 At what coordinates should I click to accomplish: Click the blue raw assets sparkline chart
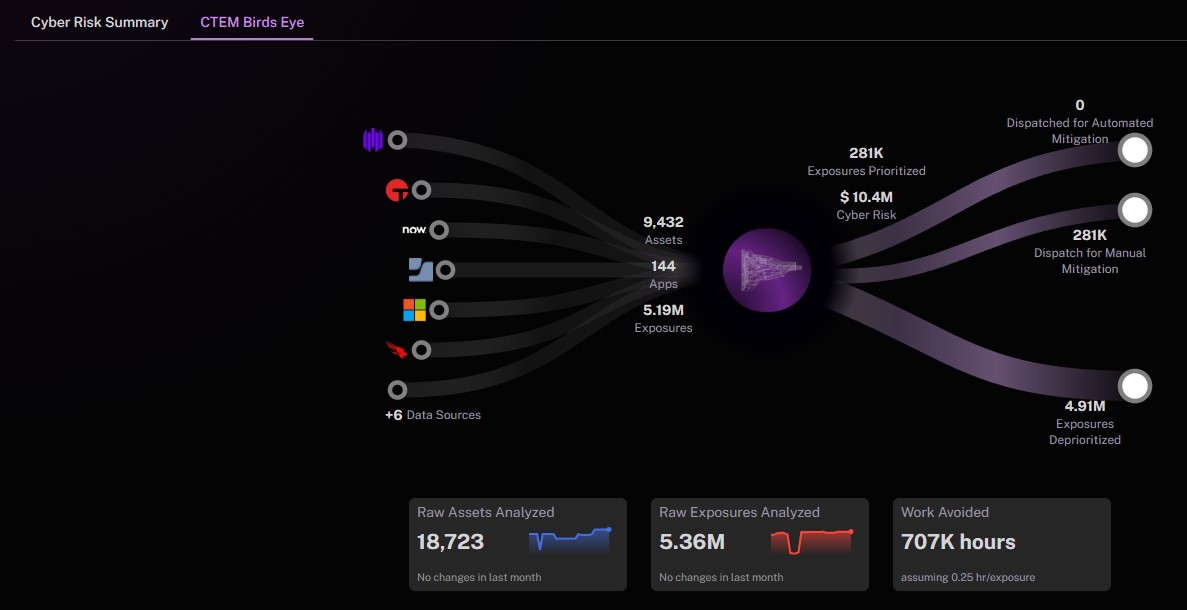(x=570, y=540)
